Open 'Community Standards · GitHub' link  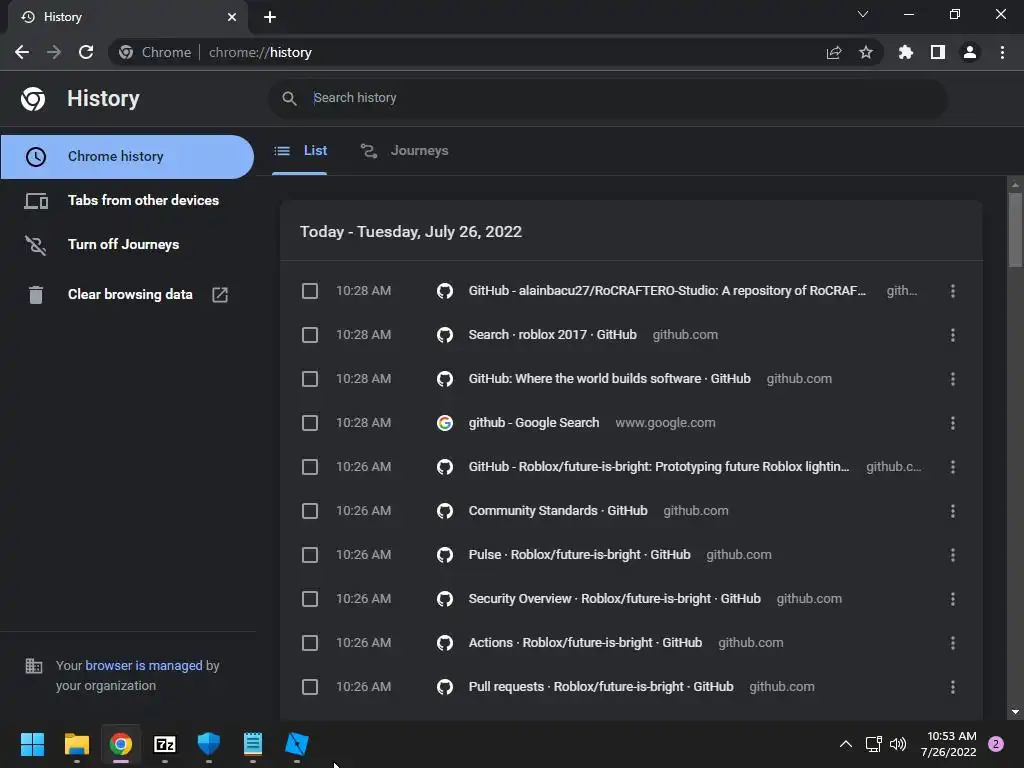[558, 511]
